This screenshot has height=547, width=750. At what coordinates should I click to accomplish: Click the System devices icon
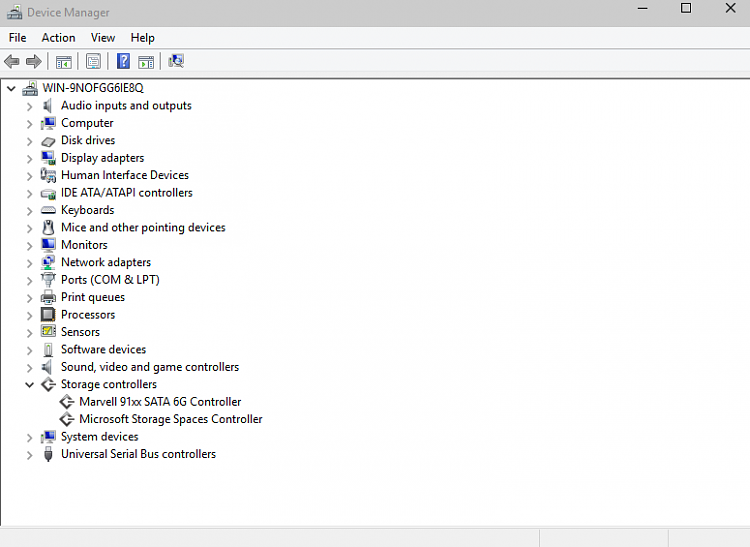click(x=48, y=437)
